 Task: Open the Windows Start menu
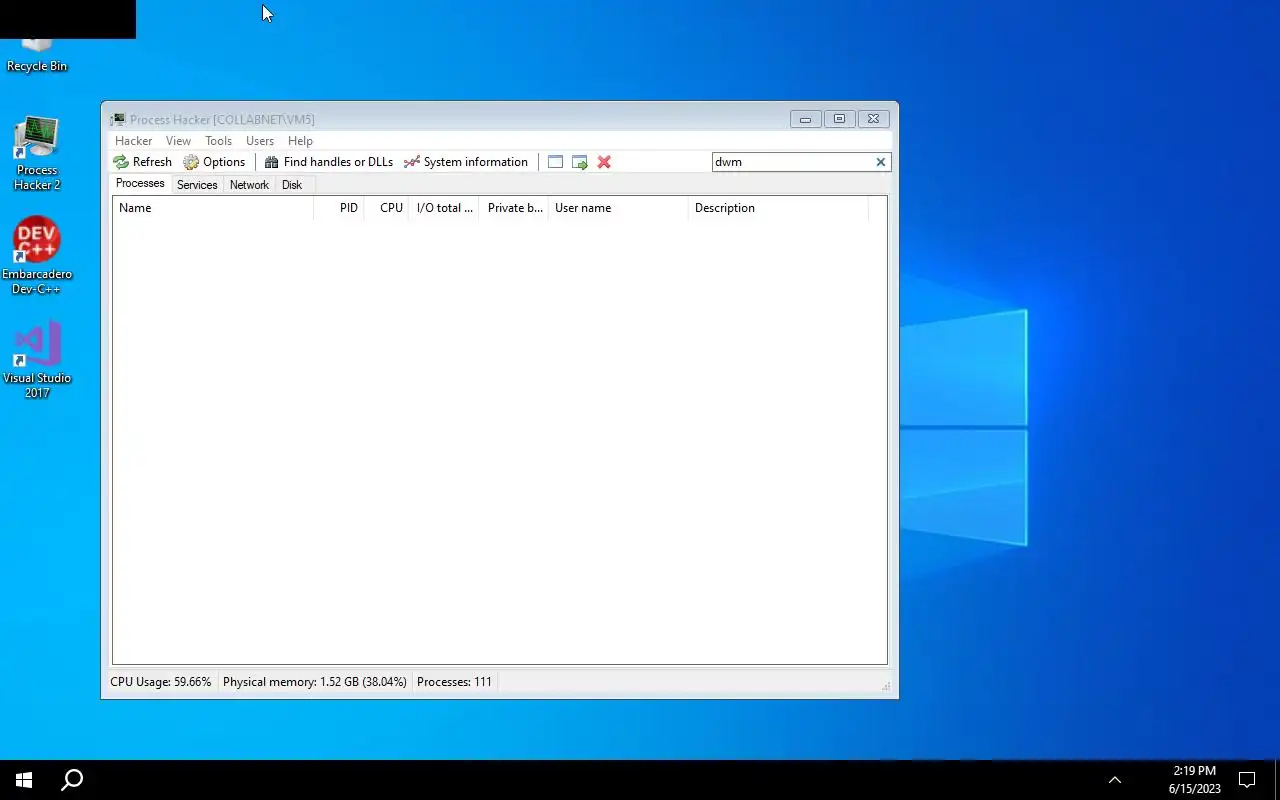pyautogui.click(x=24, y=780)
